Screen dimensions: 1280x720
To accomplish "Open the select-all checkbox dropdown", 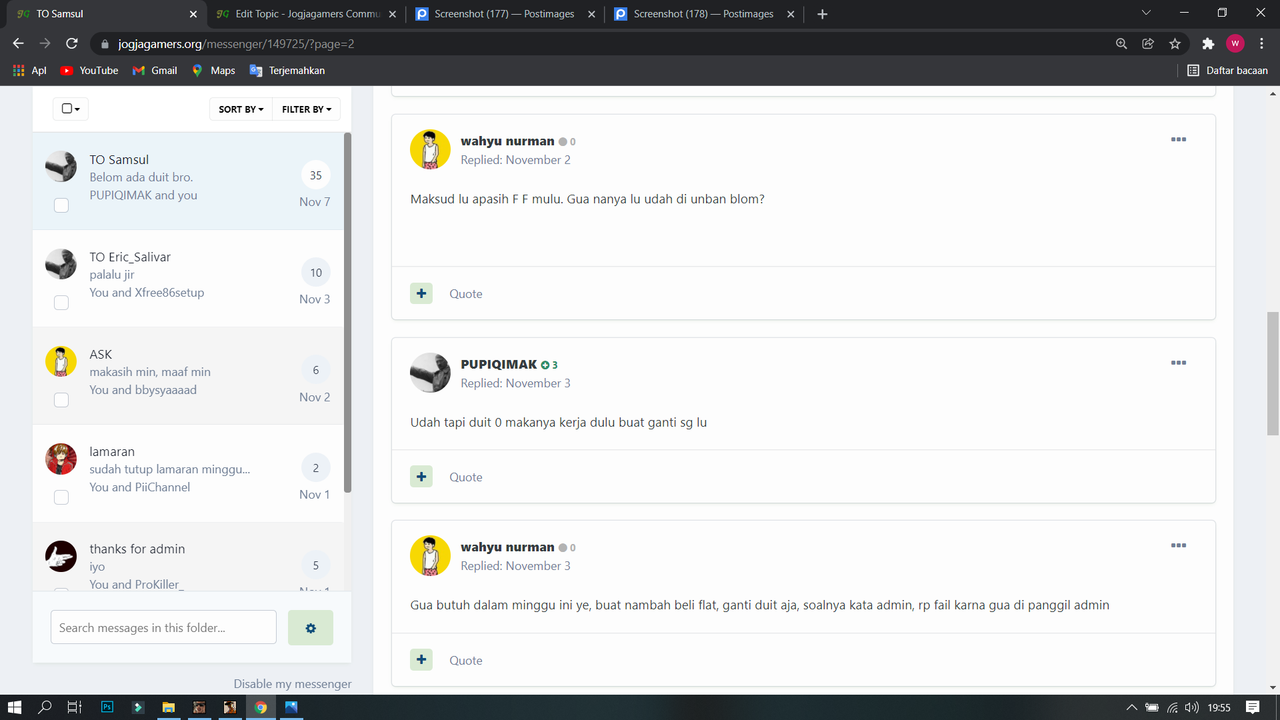I will [71, 109].
